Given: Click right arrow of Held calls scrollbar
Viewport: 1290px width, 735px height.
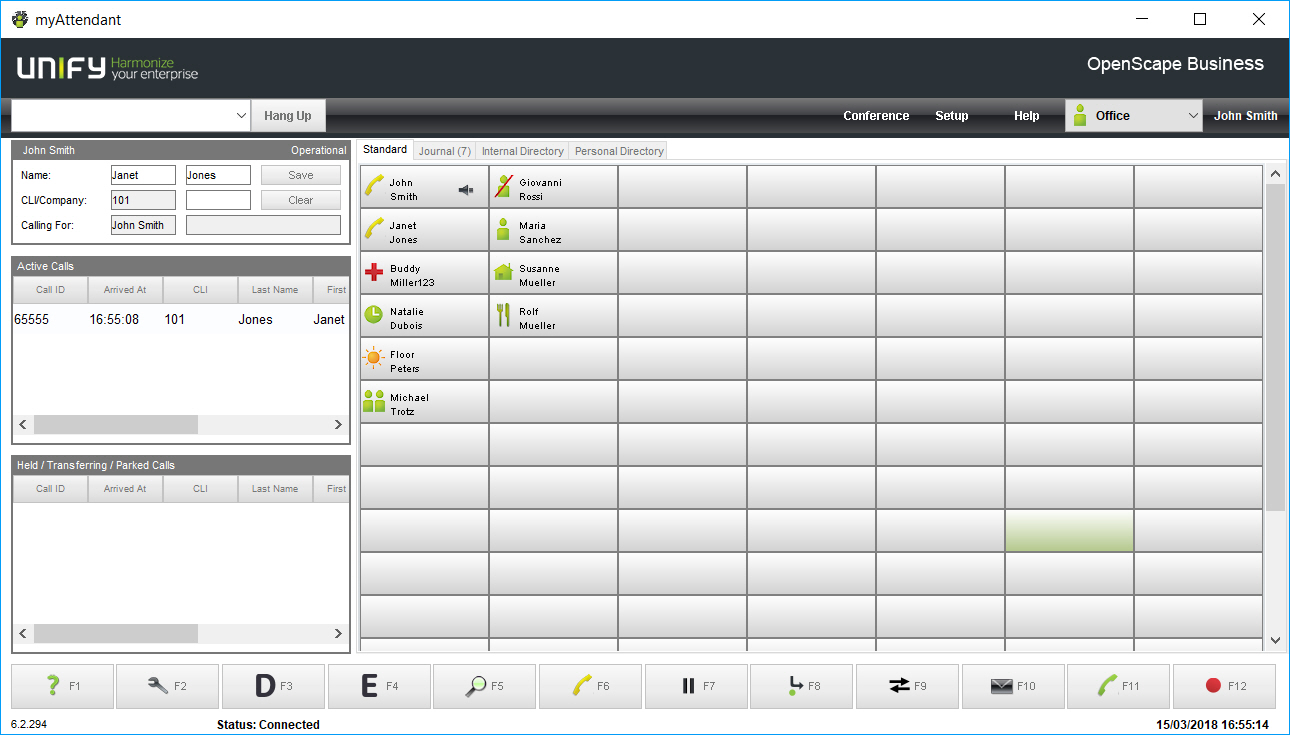Looking at the screenshot, I should point(338,634).
